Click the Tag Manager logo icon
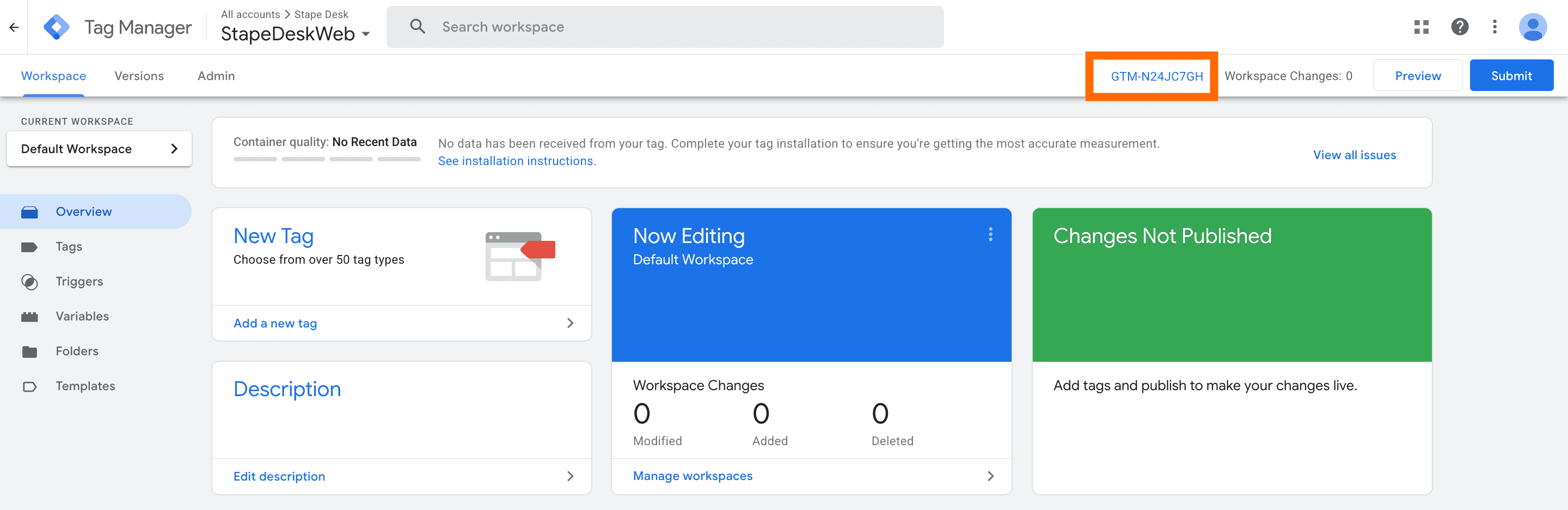1568x510 pixels. point(57,27)
